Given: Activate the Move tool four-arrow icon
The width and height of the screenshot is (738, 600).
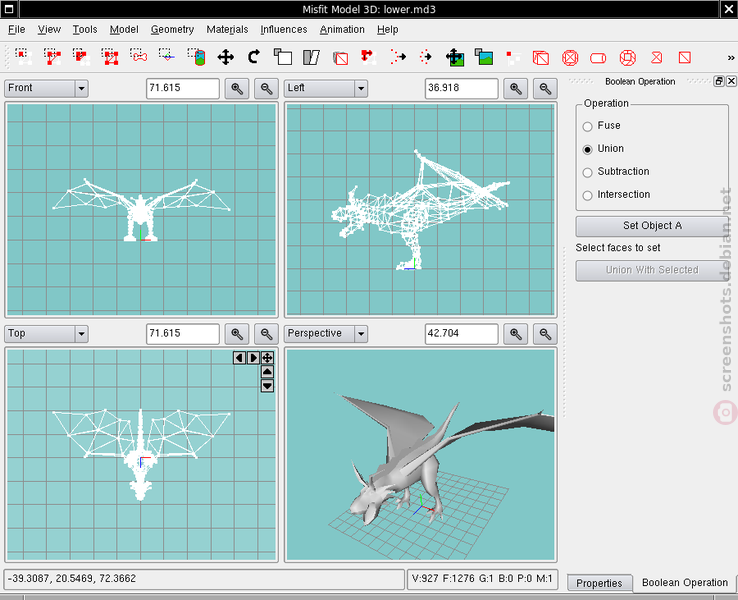Looking at the screenshot, I should [x=225, y=57].
